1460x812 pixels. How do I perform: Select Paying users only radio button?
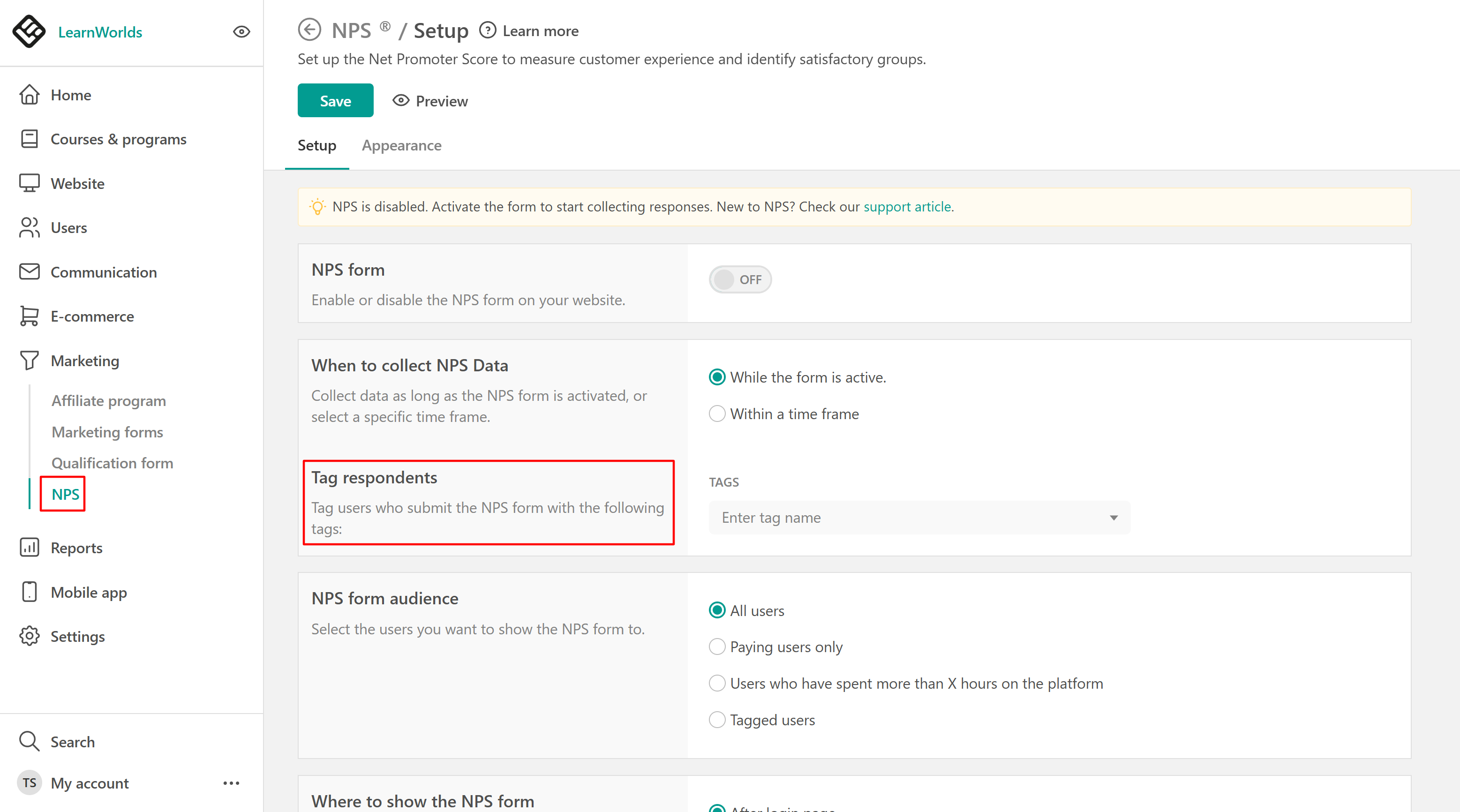pos(717,647)
